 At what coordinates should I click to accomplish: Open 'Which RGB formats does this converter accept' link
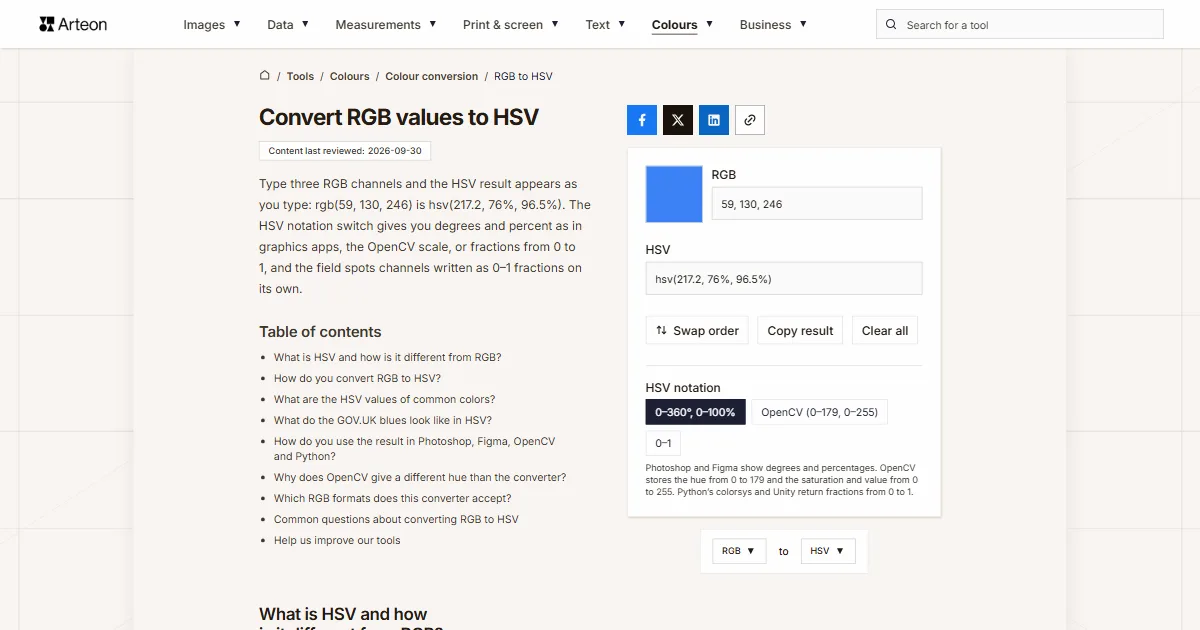pyautogui.click(x=393, y=498)
